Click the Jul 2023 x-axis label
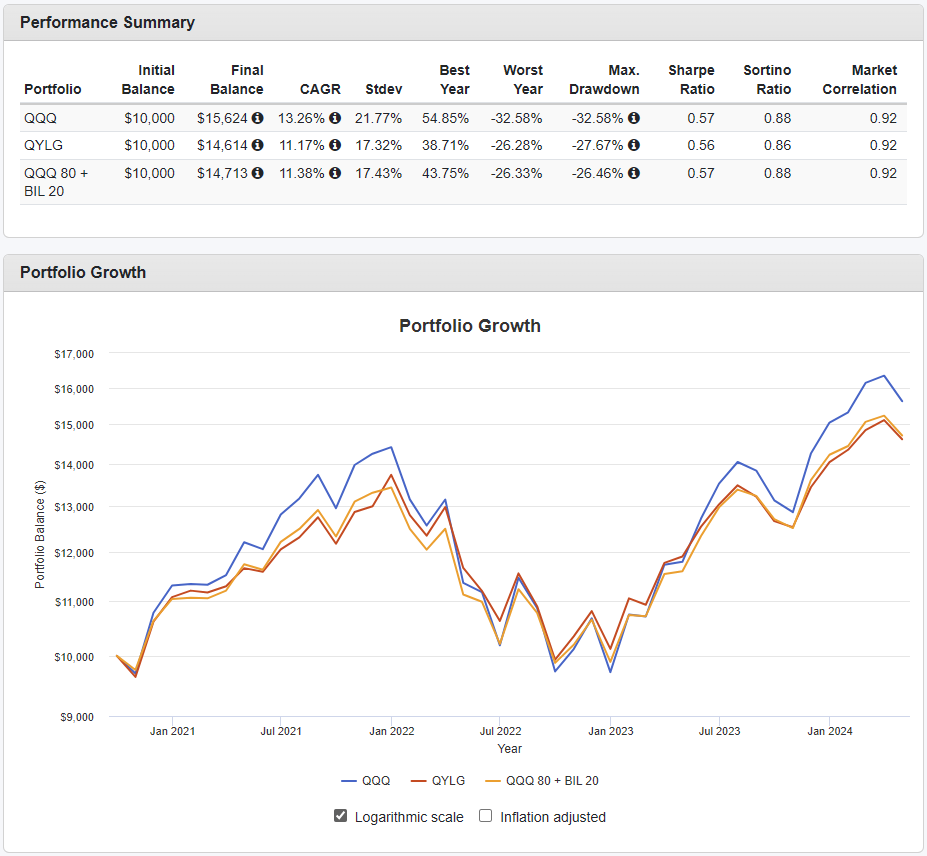This screenshot has height=856, width=927. pyautogui.click(x=719, y=731)
